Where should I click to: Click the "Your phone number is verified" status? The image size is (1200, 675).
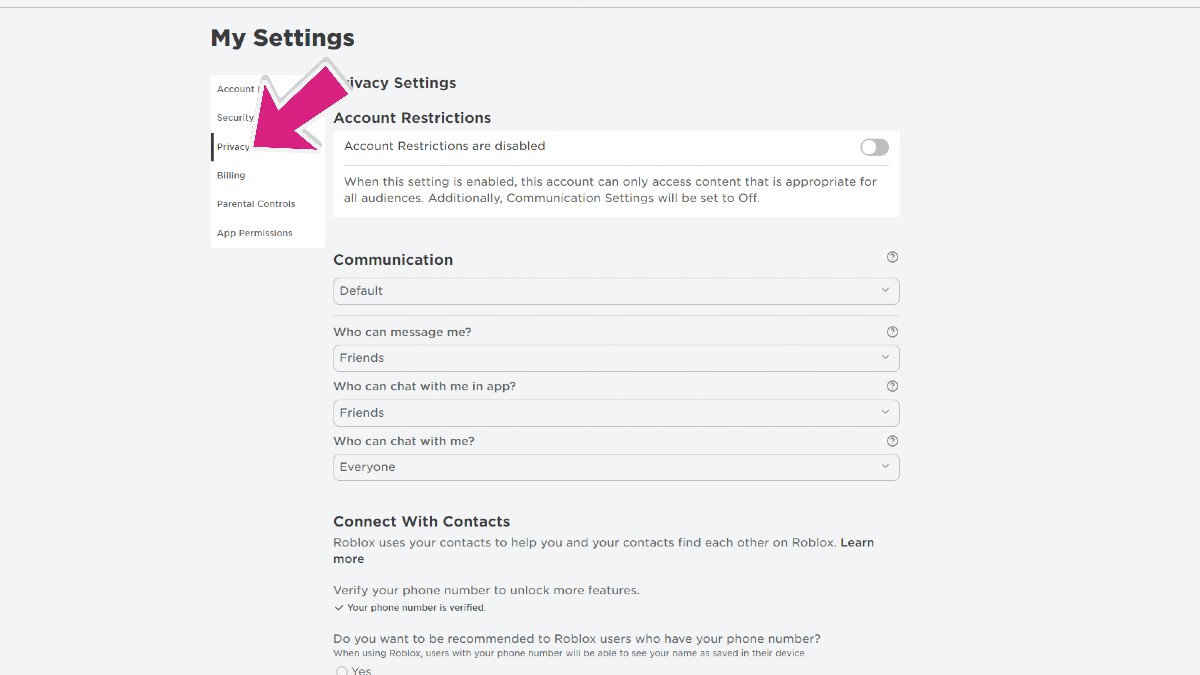[416, 608]
